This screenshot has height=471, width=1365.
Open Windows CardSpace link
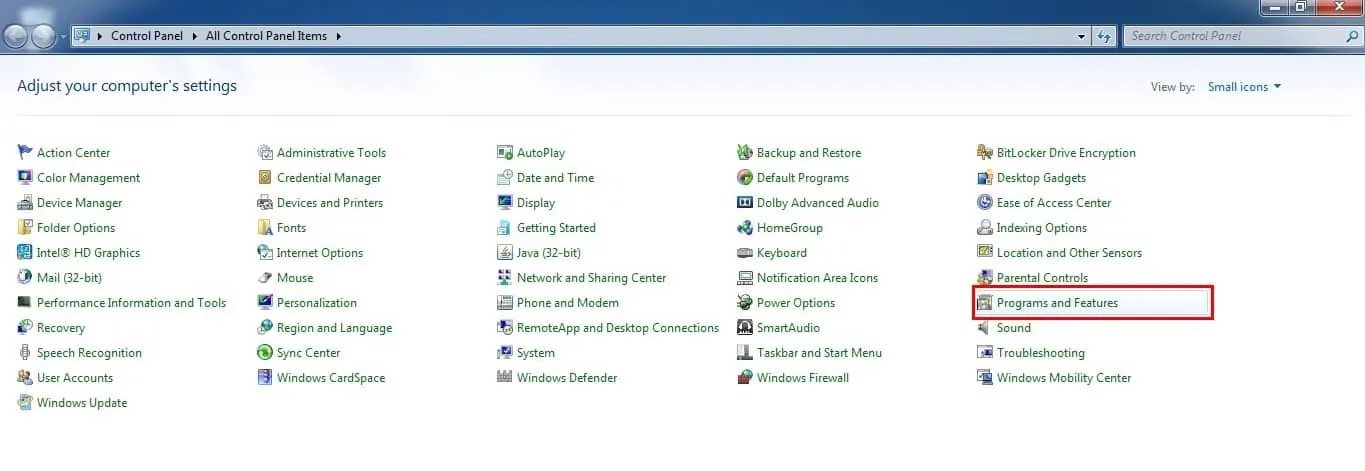(x=331, y=378)
